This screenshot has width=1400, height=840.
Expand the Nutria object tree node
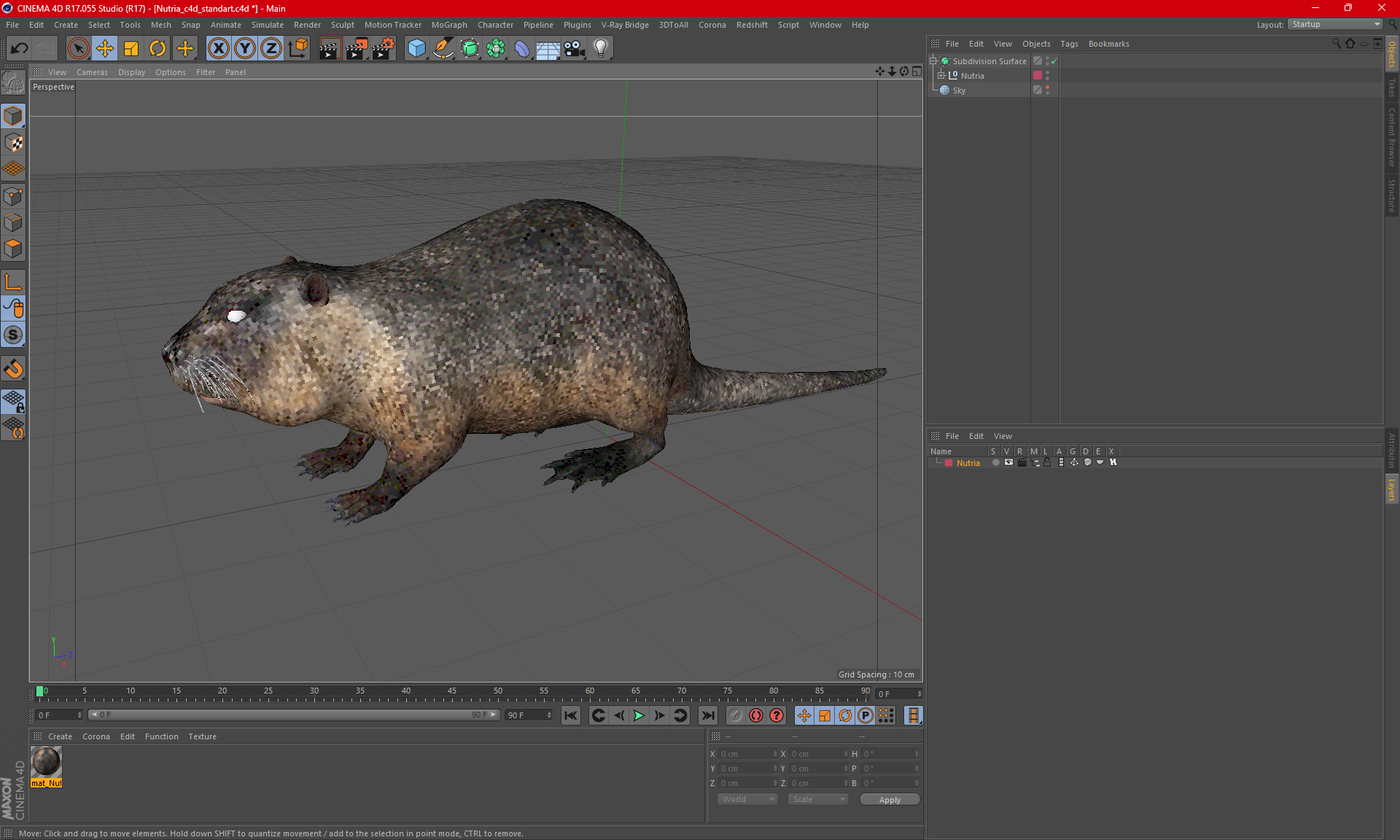pyautogui.click(x=941, y=76)
